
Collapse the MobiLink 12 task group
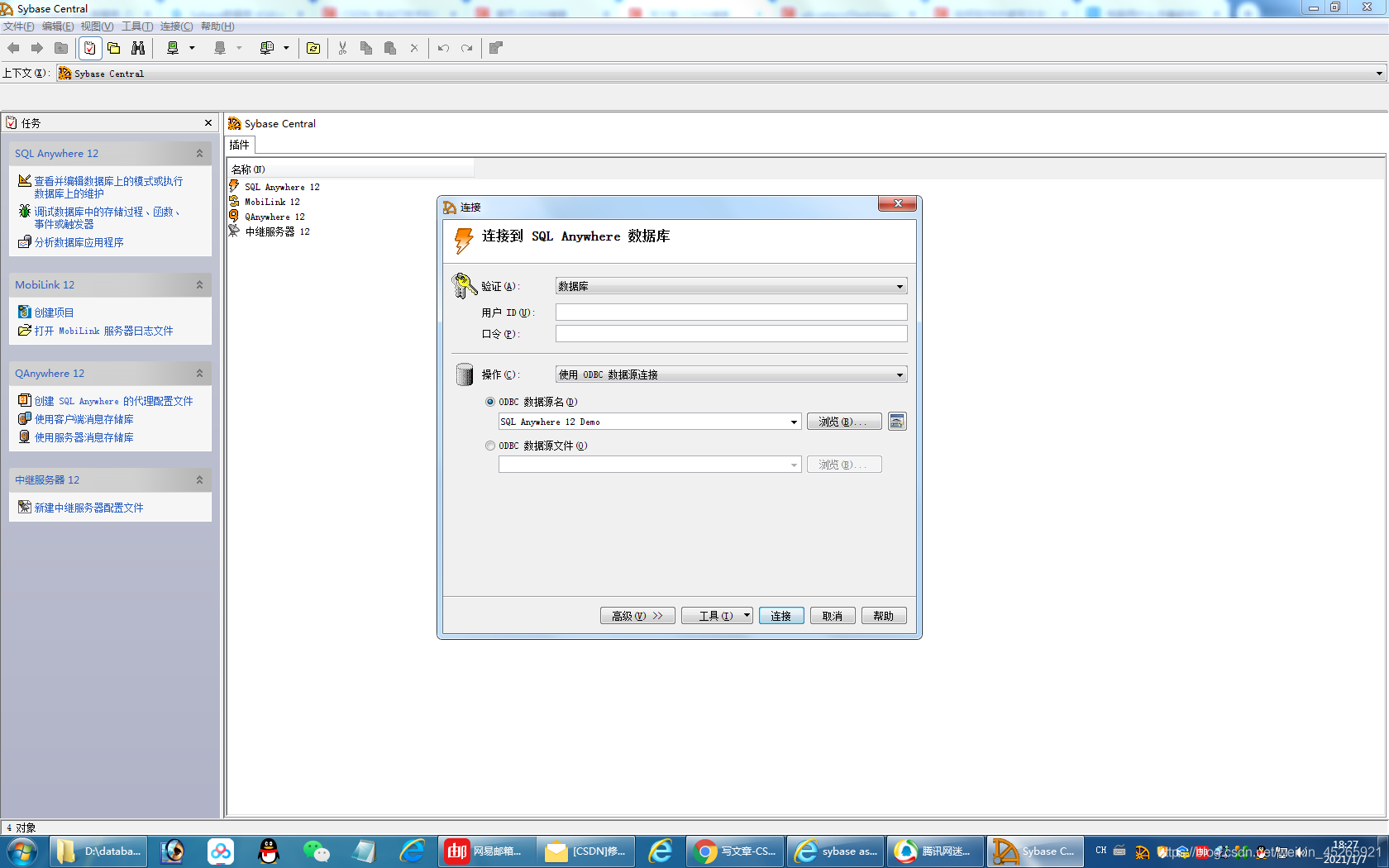coord(199,285)
